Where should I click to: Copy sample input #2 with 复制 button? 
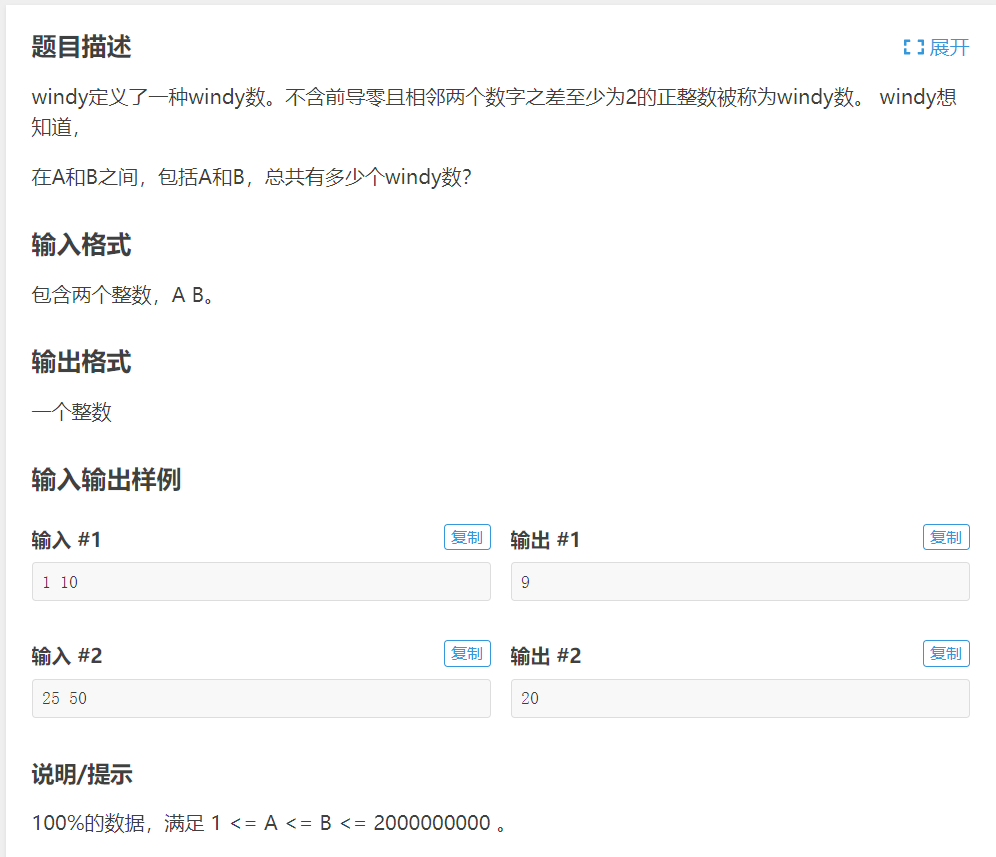click(x=467, y=654)
